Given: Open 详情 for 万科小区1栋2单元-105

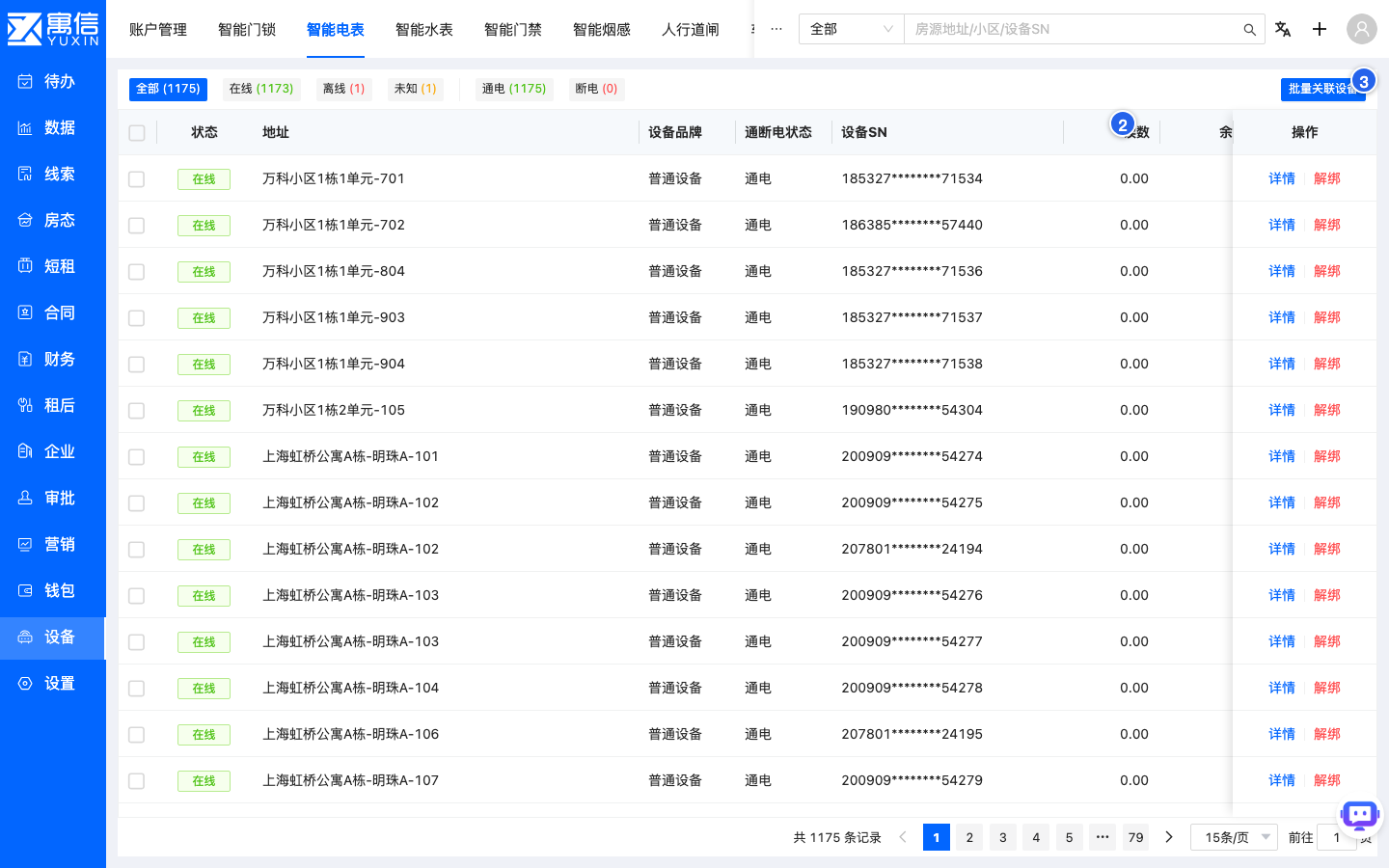Looking at the screenshot, I should (x=1282, y=410).
